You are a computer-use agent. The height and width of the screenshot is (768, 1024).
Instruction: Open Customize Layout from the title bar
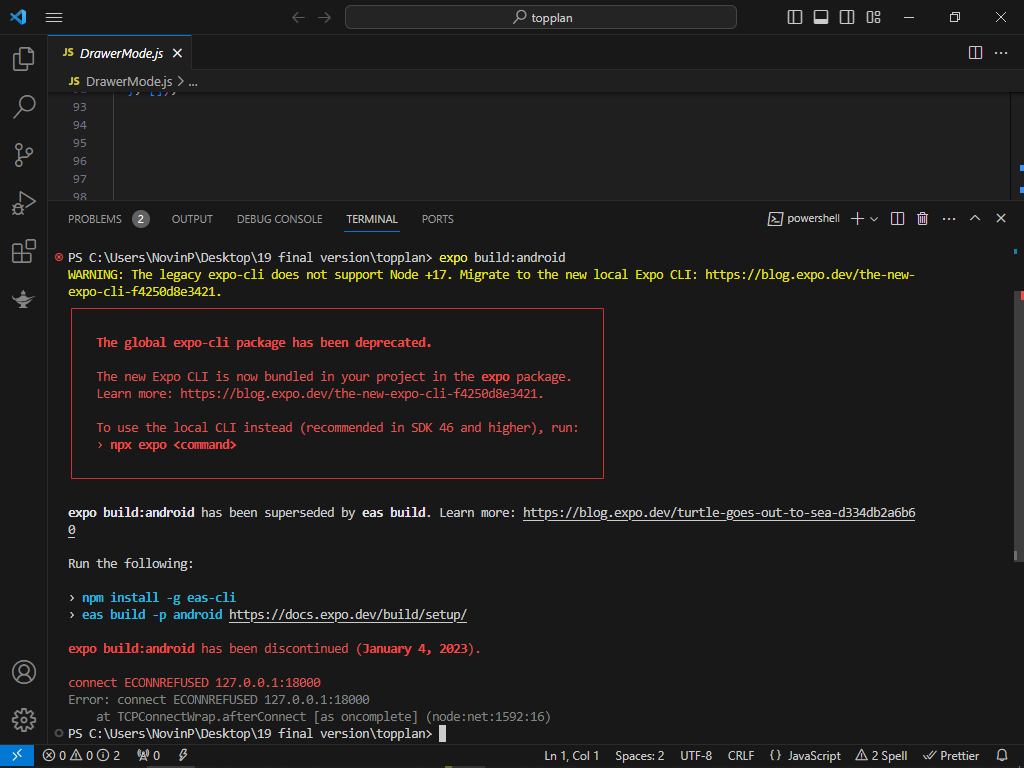(873, 18)
